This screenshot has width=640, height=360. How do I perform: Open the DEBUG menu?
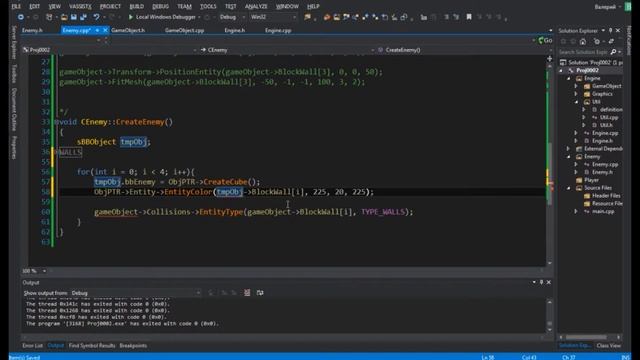click(x=160, y=7)
